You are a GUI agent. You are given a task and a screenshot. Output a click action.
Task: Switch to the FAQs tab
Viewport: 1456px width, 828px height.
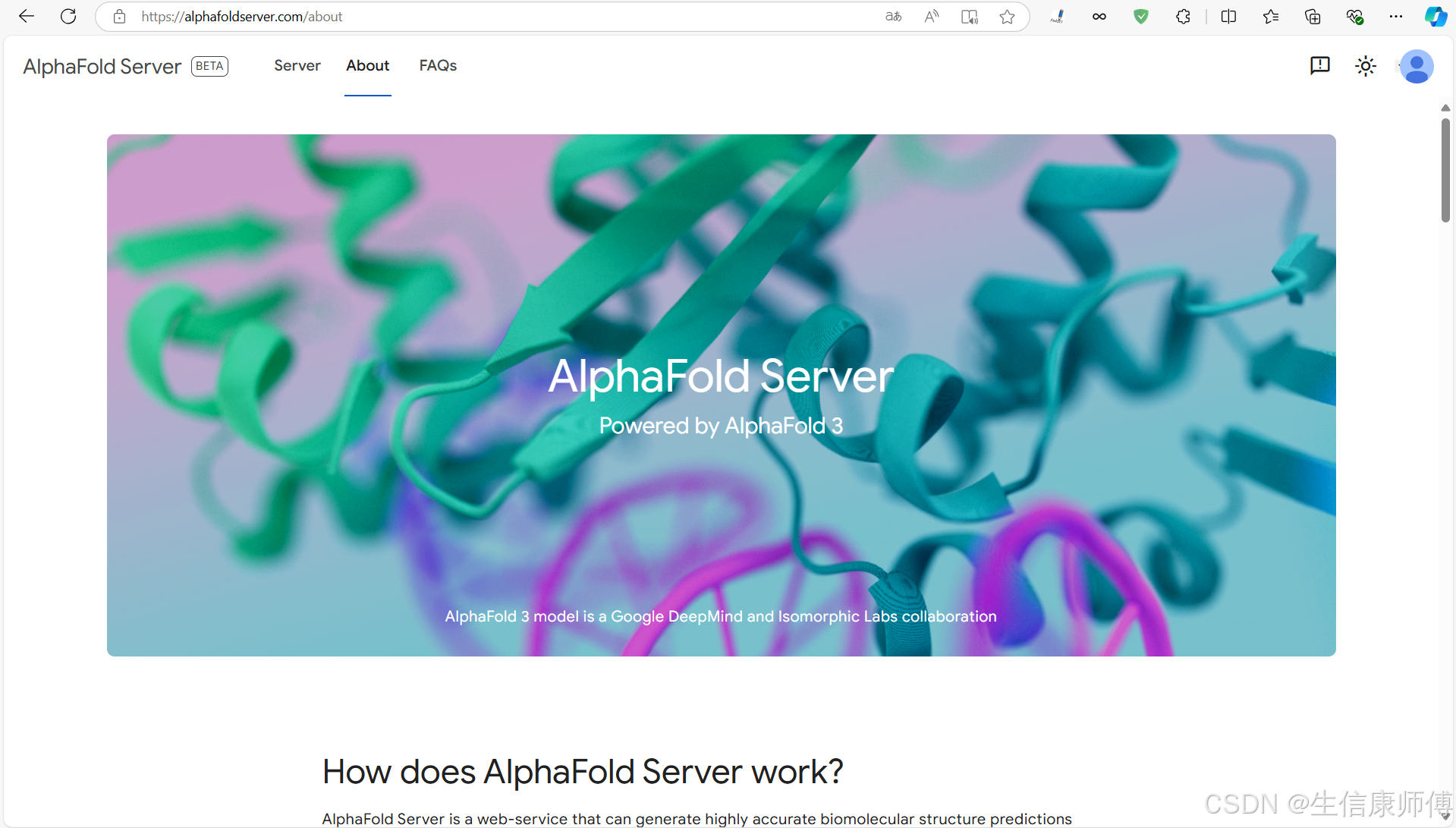[438, 66]
